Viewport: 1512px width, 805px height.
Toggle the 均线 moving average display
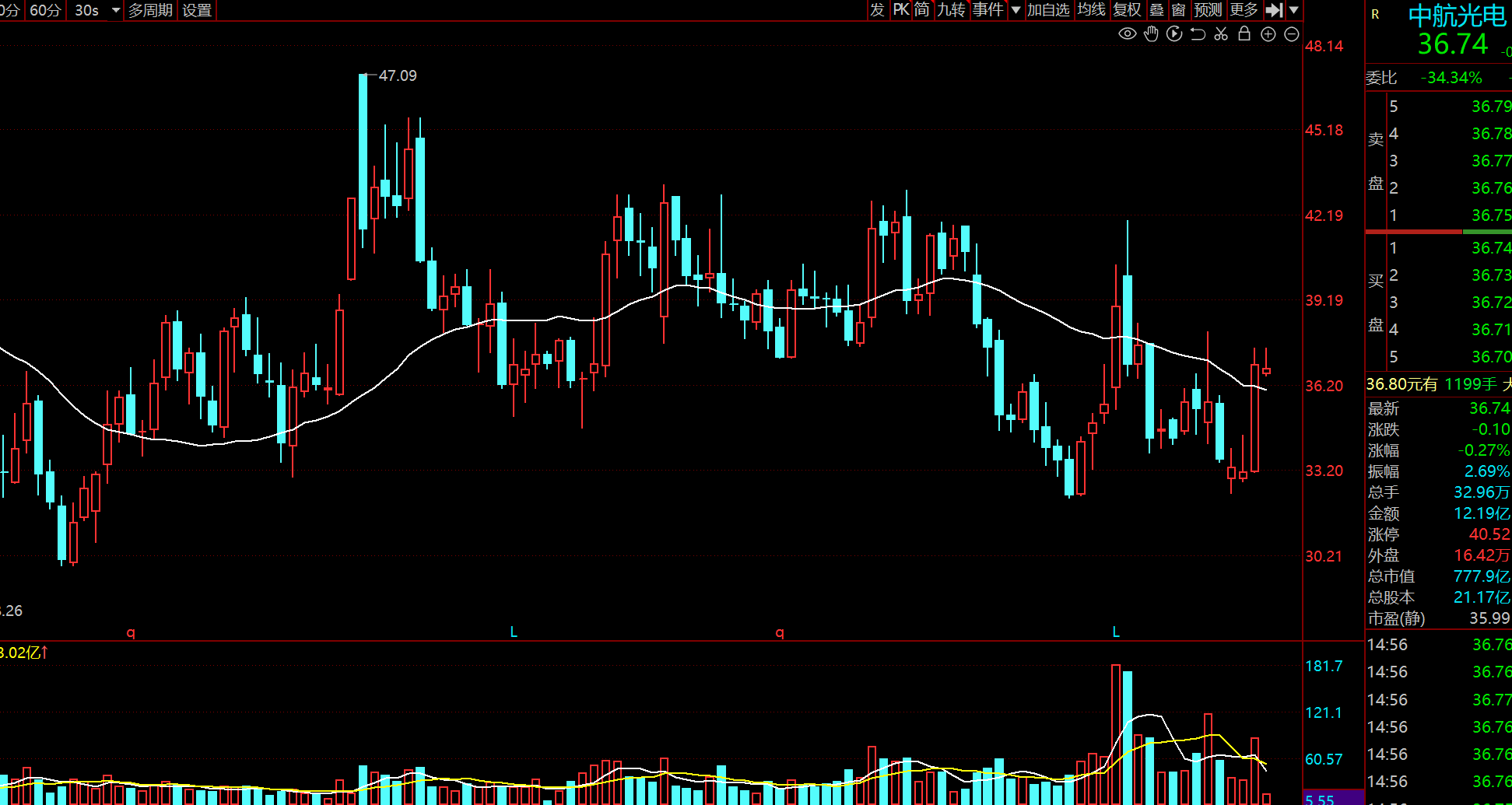[x=1091, y=10]
